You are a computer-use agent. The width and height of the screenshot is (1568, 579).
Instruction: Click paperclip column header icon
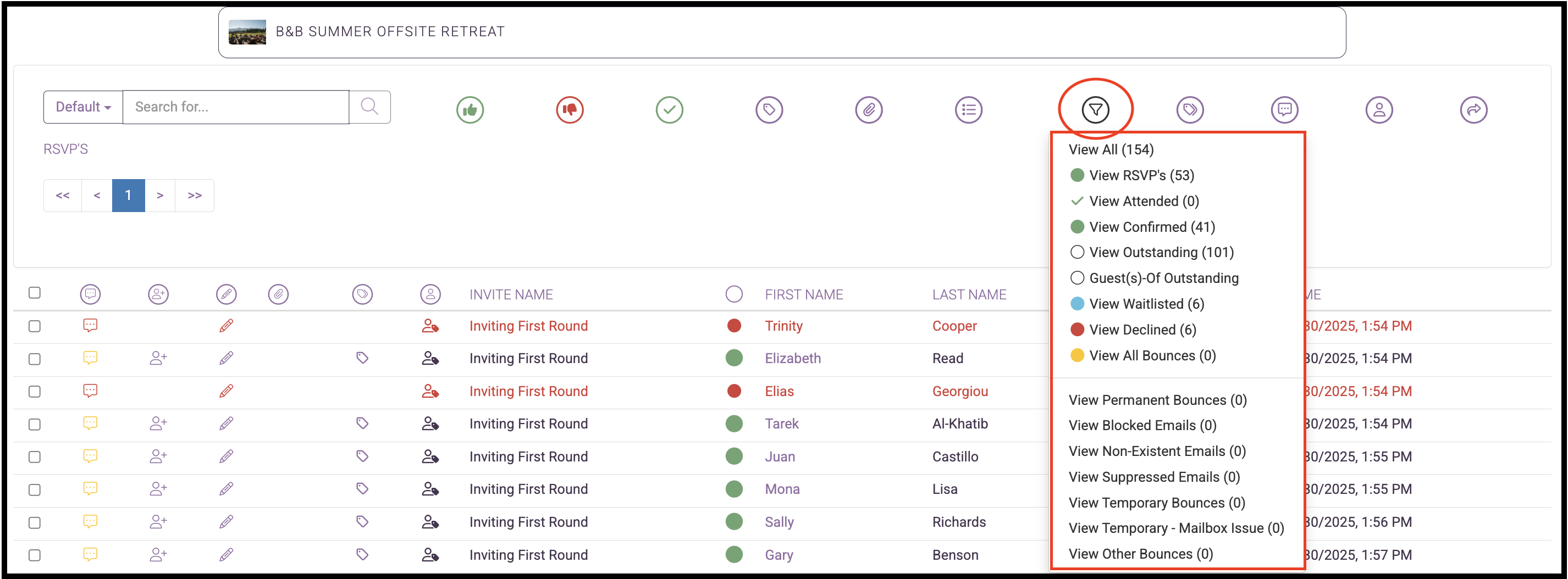278,294
